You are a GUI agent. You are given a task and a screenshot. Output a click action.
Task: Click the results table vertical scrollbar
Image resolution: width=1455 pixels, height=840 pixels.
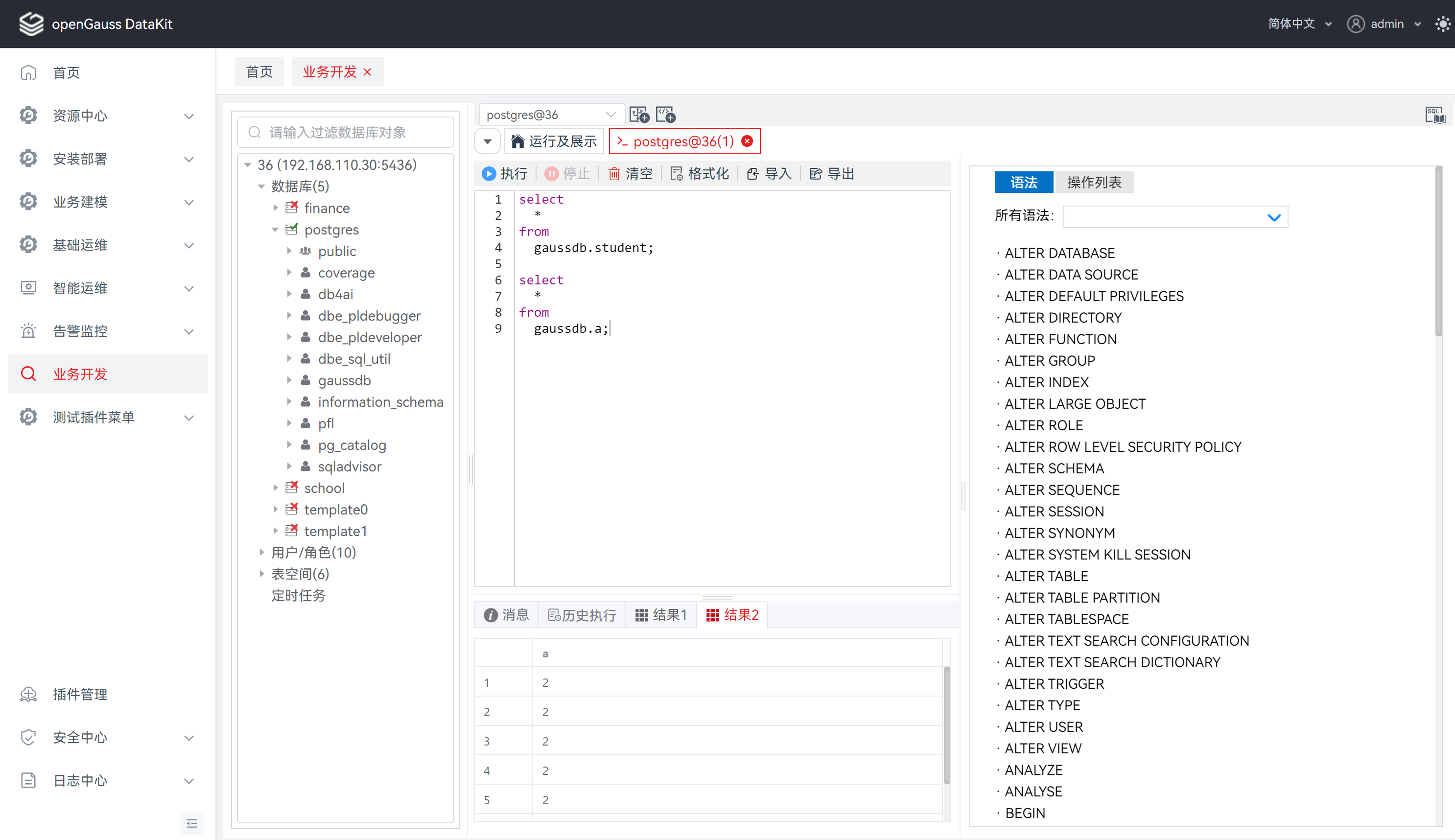[946, 725]
